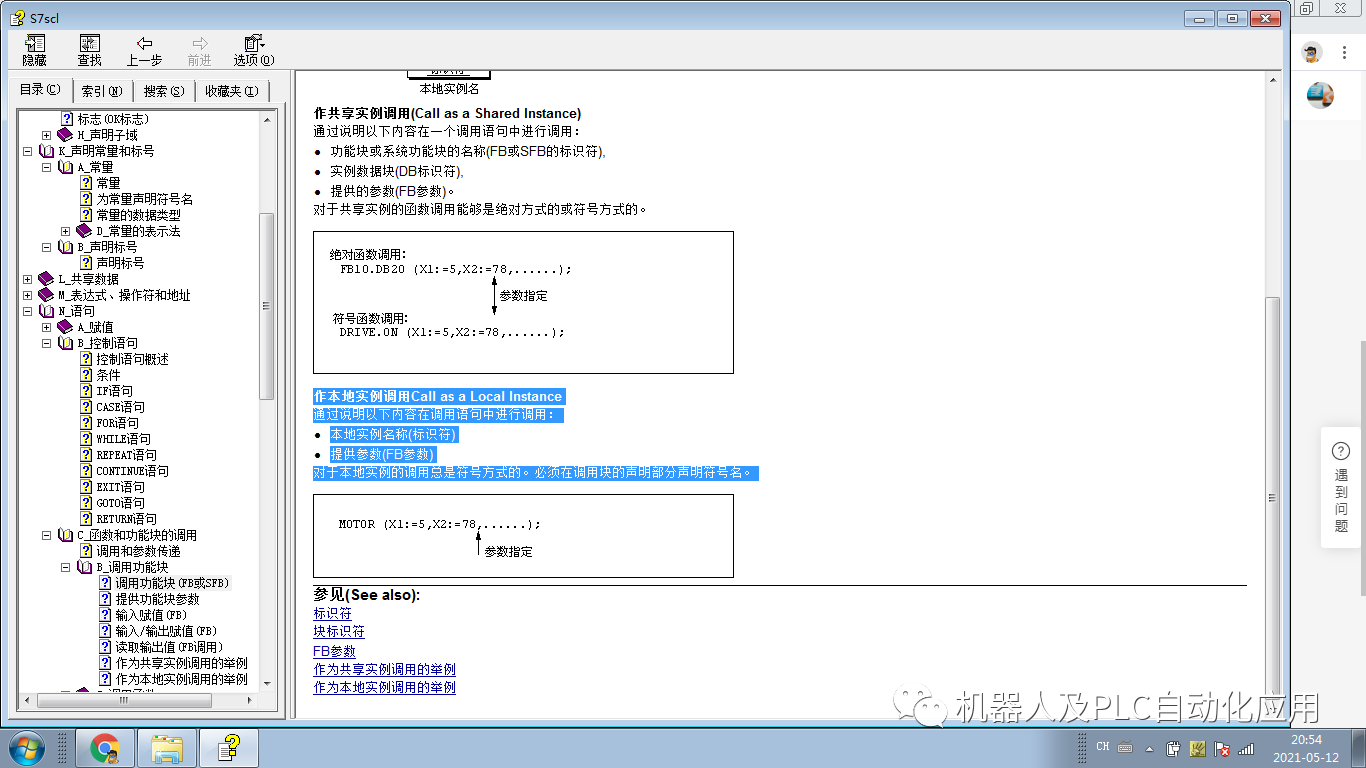
Task: Click topic icon for 控制语句概述
Action: coord(86,359)
